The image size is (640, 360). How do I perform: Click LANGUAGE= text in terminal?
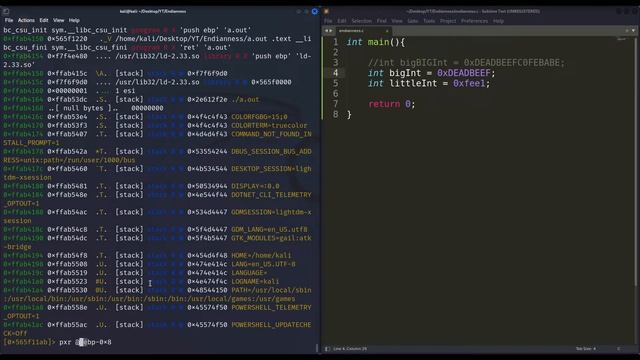(249, 273)
